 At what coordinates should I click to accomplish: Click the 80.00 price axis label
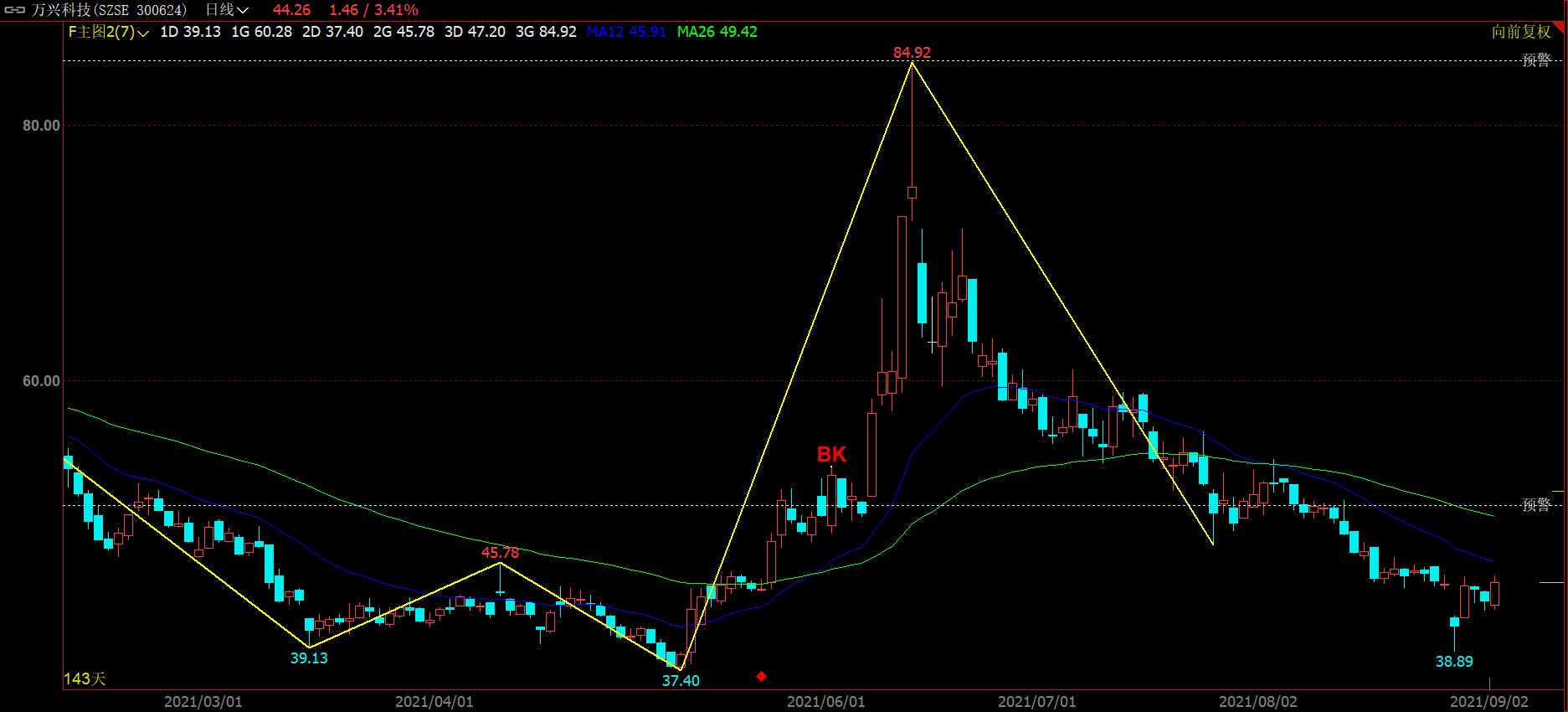42,126
